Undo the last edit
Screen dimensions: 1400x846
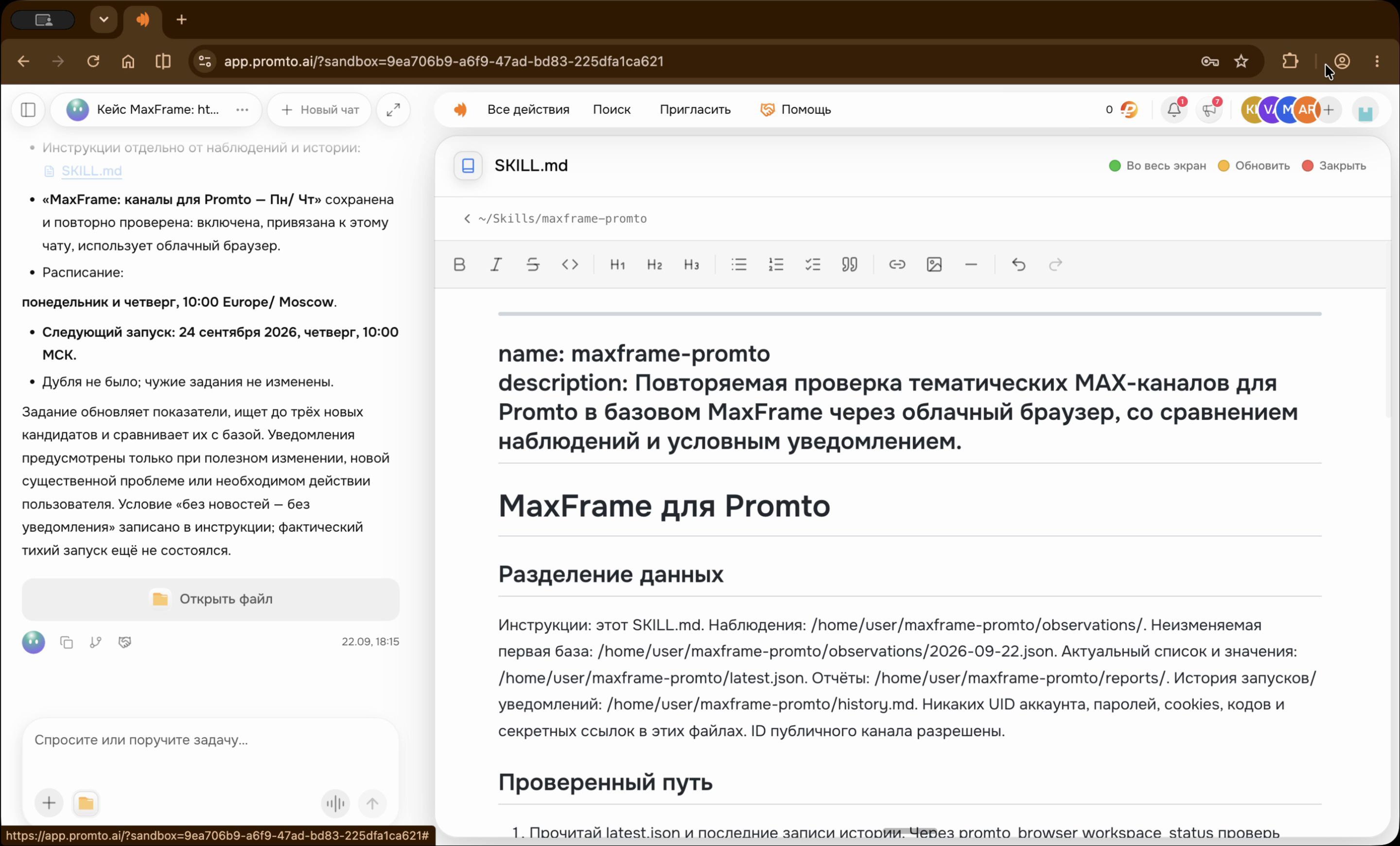tap(1018, 264)
